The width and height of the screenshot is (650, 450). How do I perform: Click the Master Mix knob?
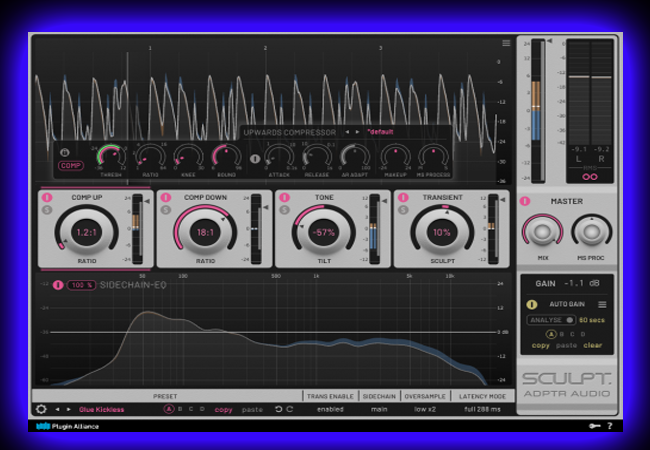pos(542,232)
